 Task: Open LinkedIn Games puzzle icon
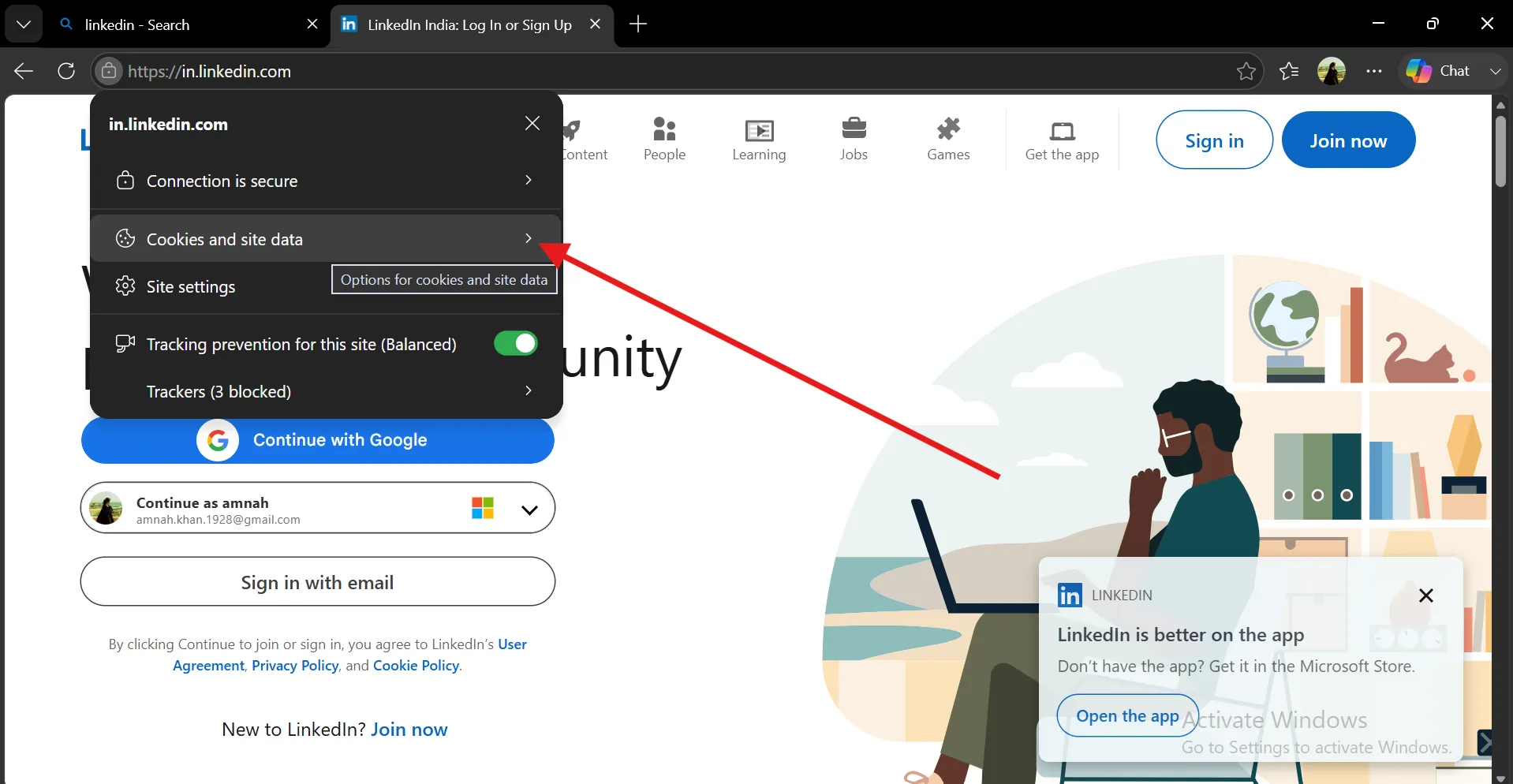coord(948,129)
